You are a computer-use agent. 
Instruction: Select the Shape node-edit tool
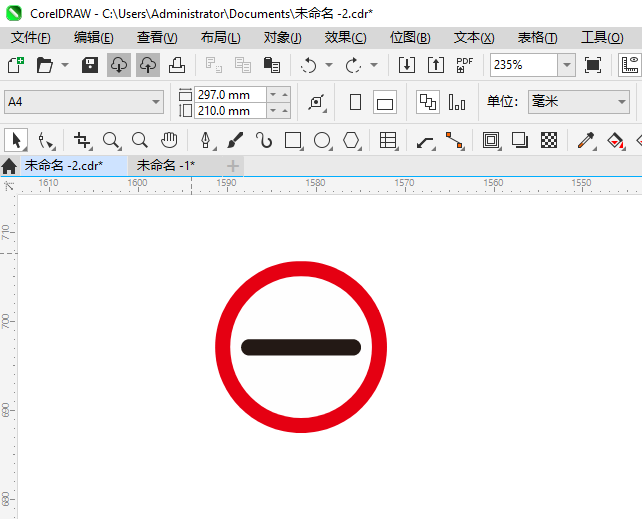[x=46, y=140]
